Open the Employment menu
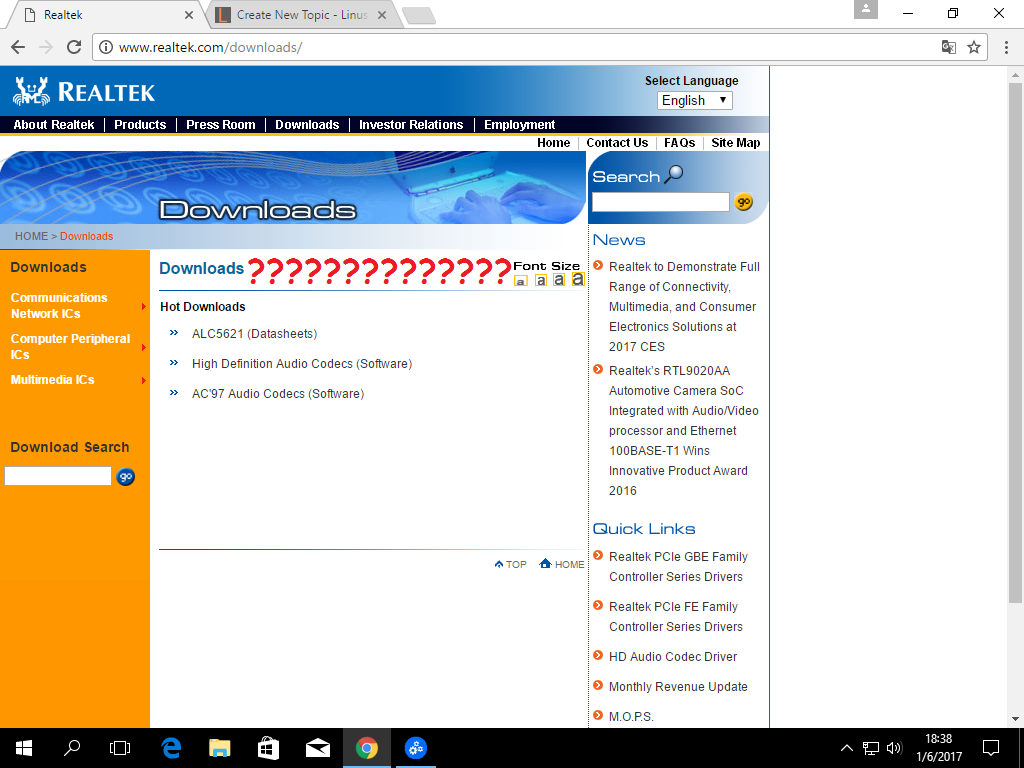The width and height of the screenshot is (1024, 768). pyautogui.click(x=519, y=125)
